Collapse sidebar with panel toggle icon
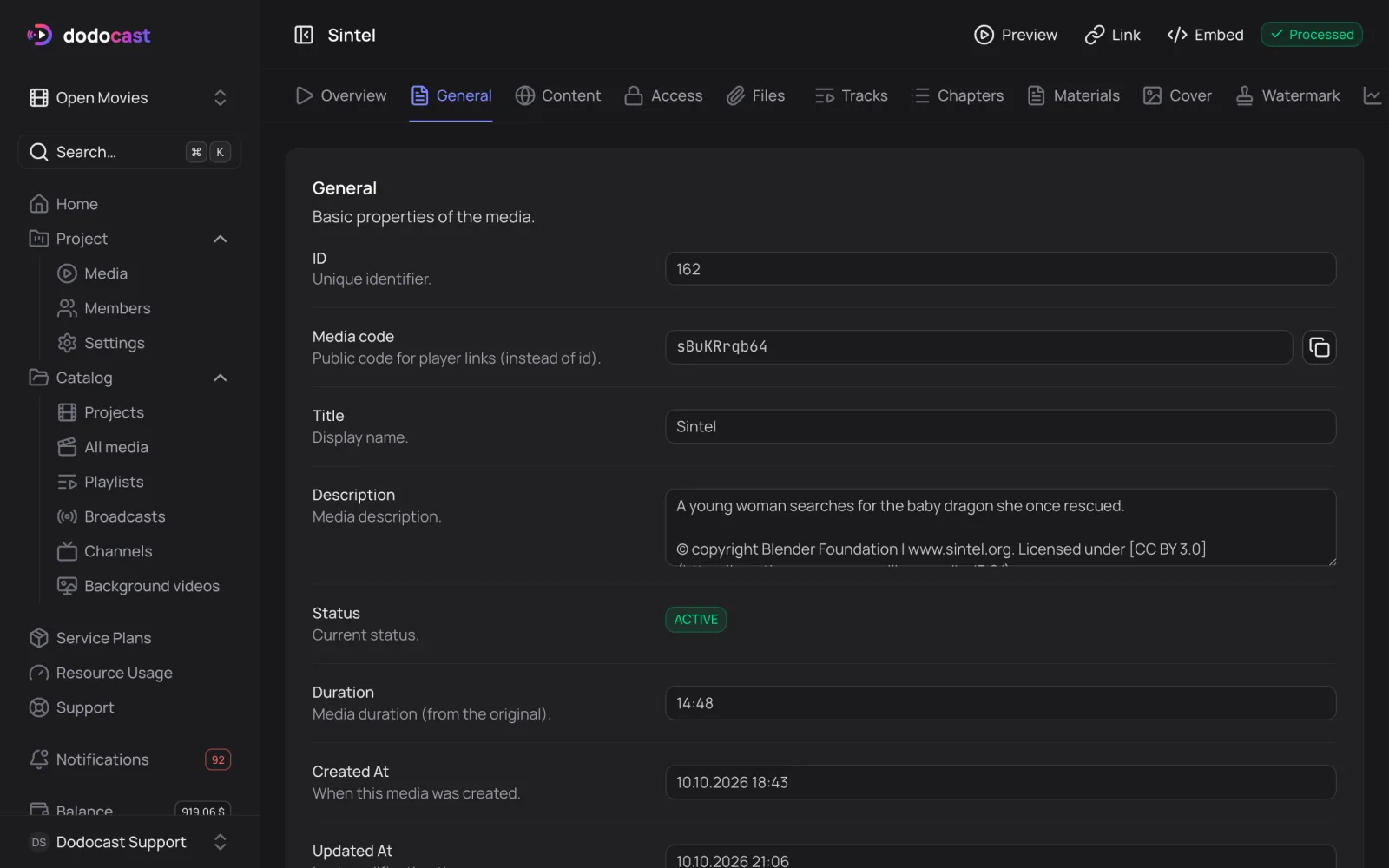 pos(304,35)
